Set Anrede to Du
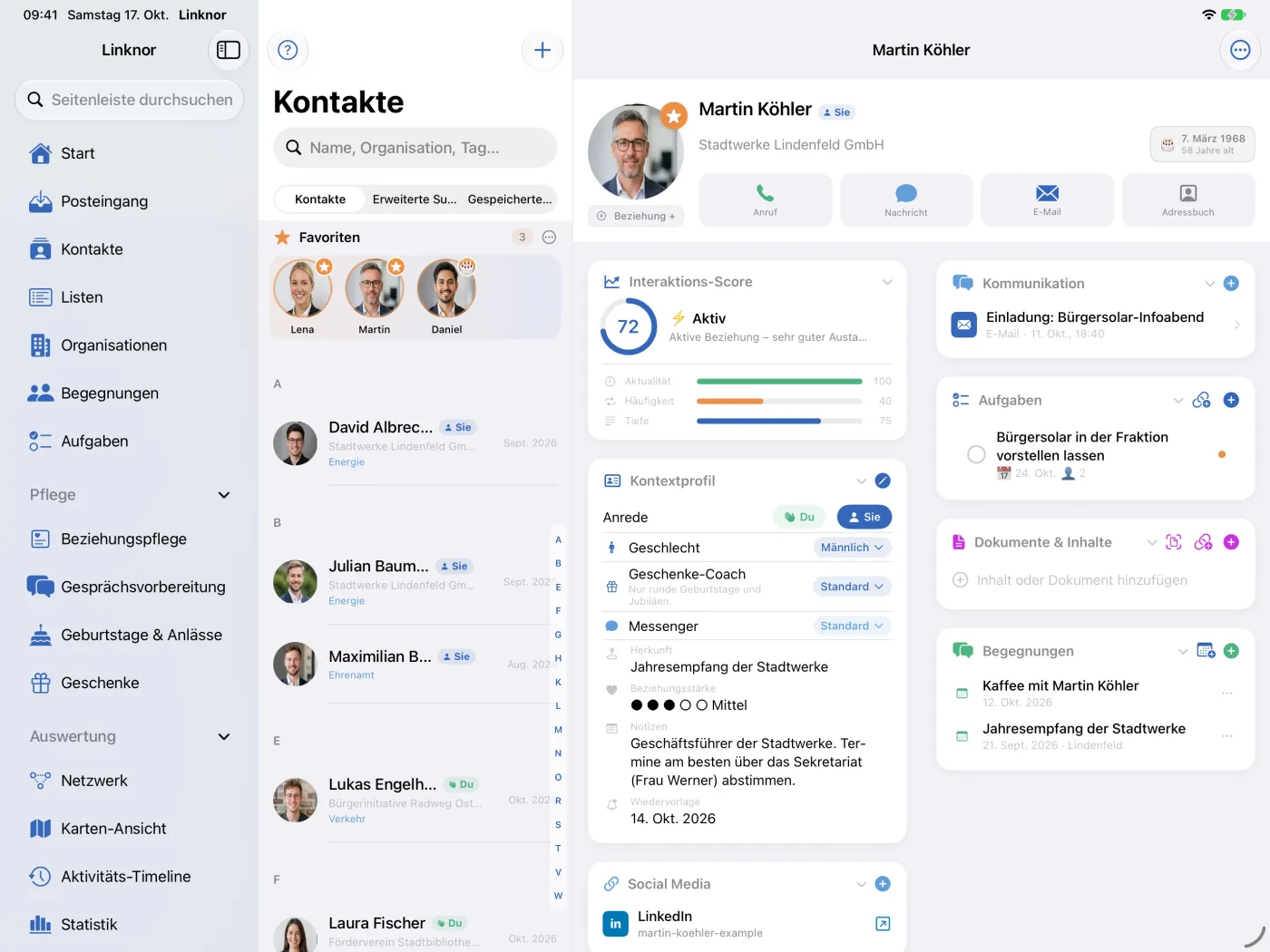Screen dimensions: 1270x952 click(799, 517)
